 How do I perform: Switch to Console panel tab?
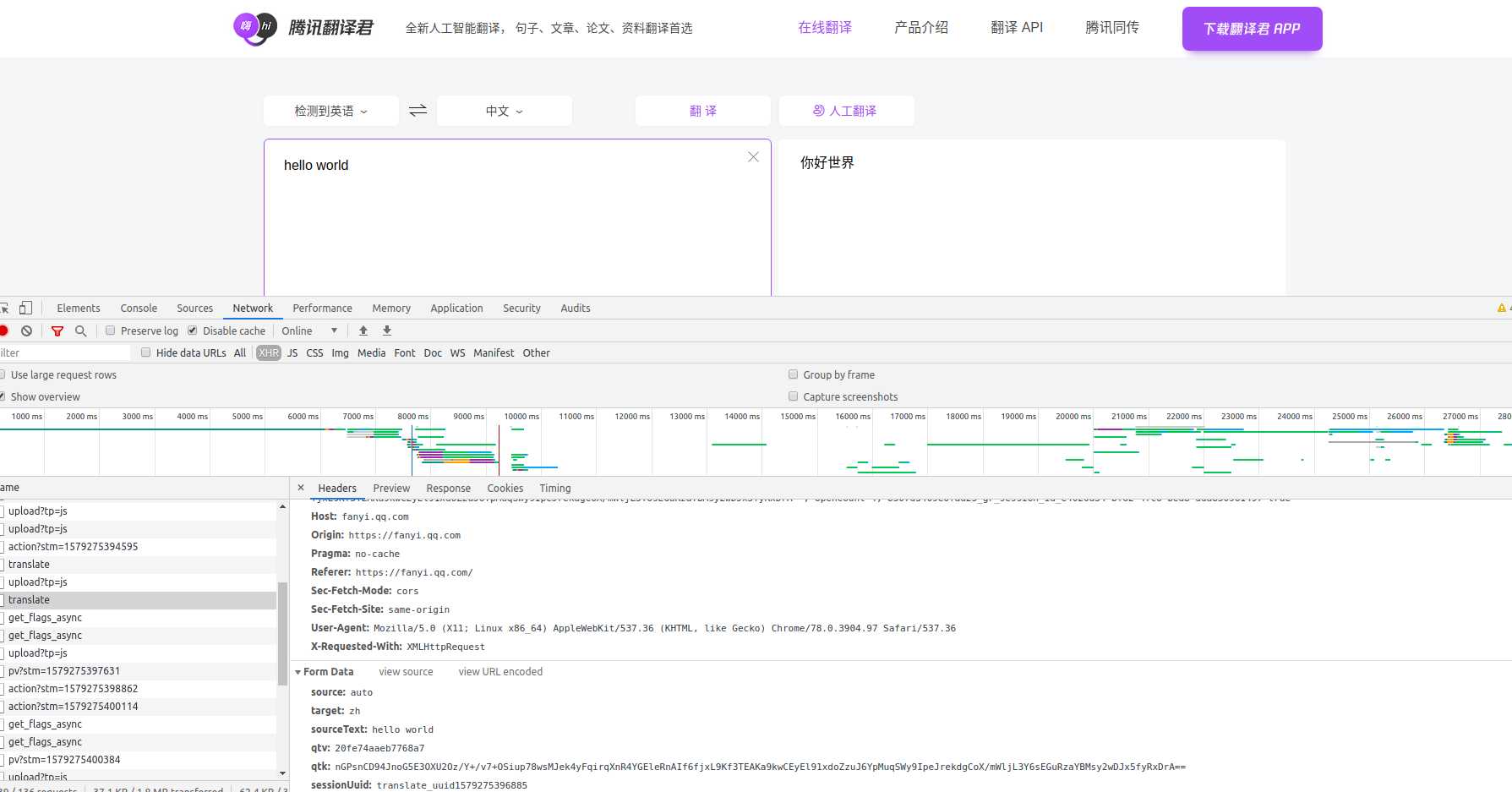139,308
